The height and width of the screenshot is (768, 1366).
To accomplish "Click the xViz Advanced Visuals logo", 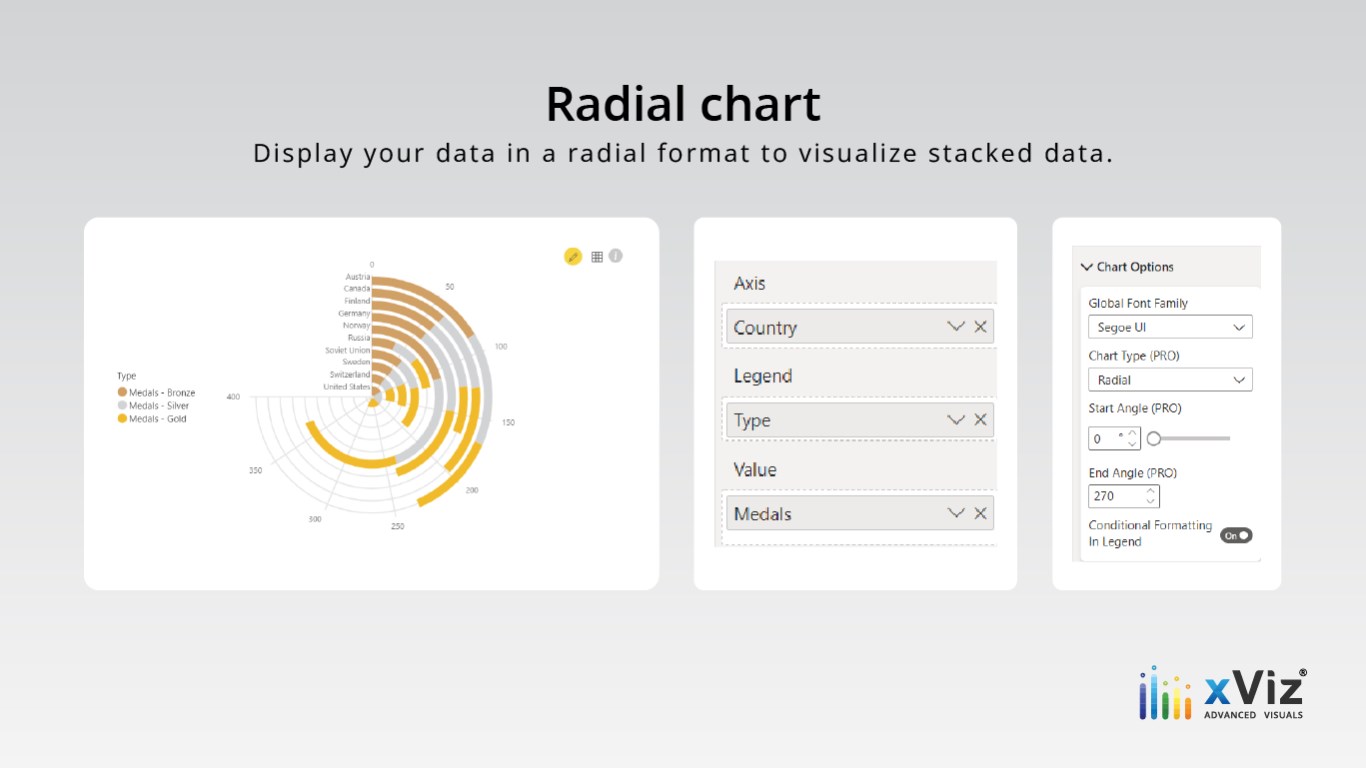I will (x=1222, y=693).
